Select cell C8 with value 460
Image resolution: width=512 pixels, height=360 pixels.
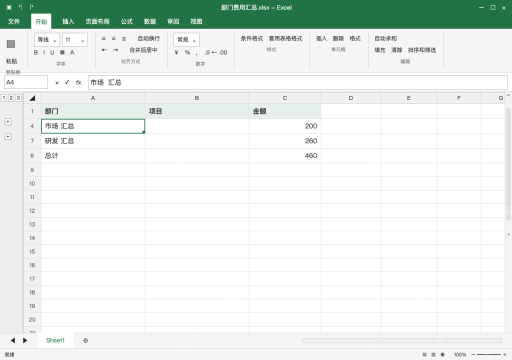285,156
